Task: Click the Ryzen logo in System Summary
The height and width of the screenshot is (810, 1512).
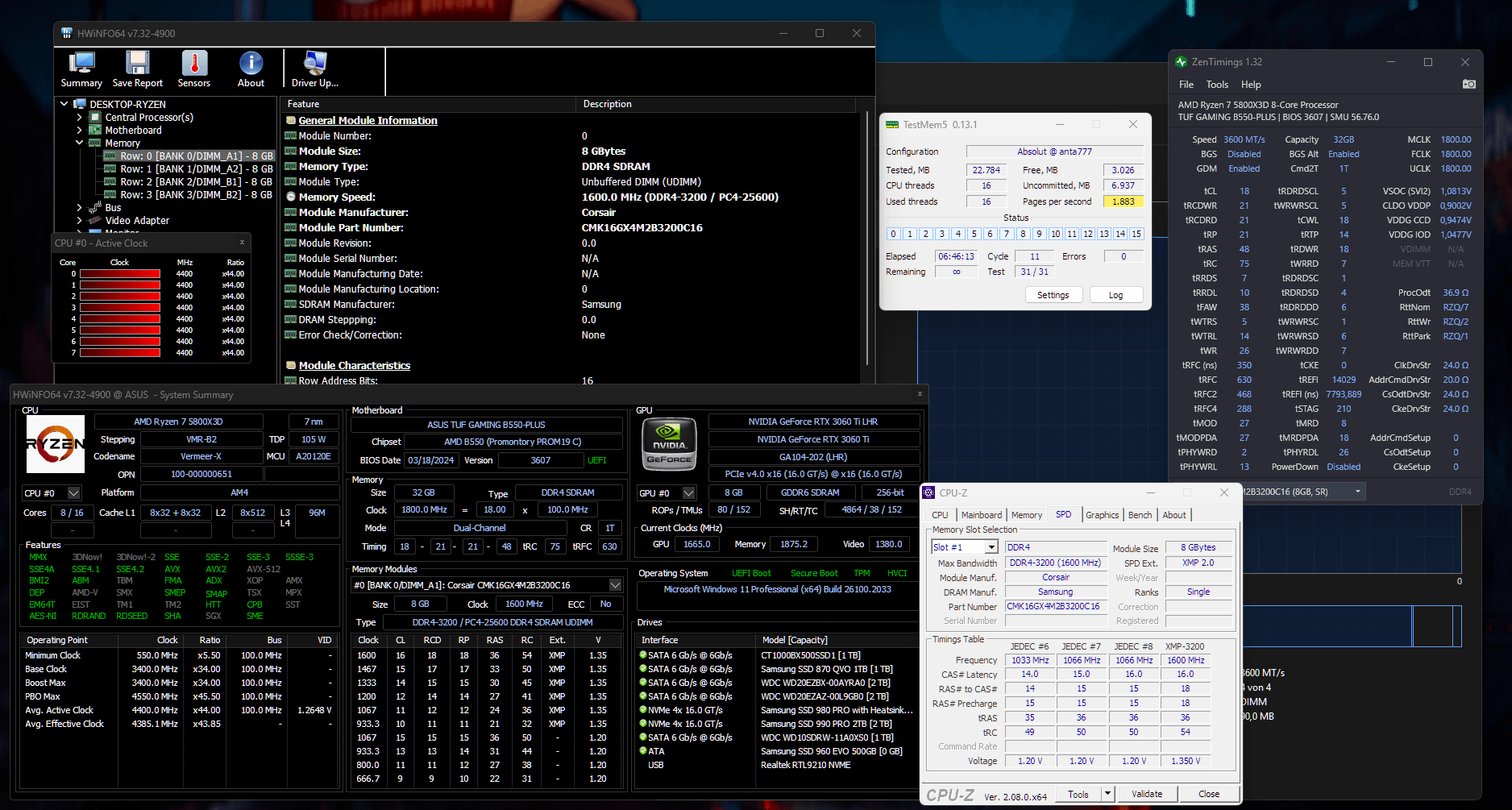Action: 56,444
